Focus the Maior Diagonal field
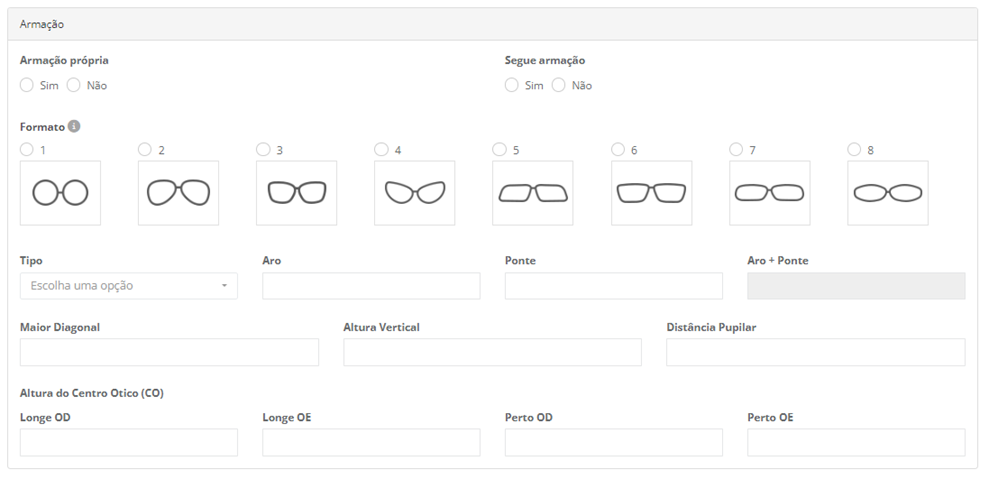Screen dimensions: 989x479 click(169, 352)
